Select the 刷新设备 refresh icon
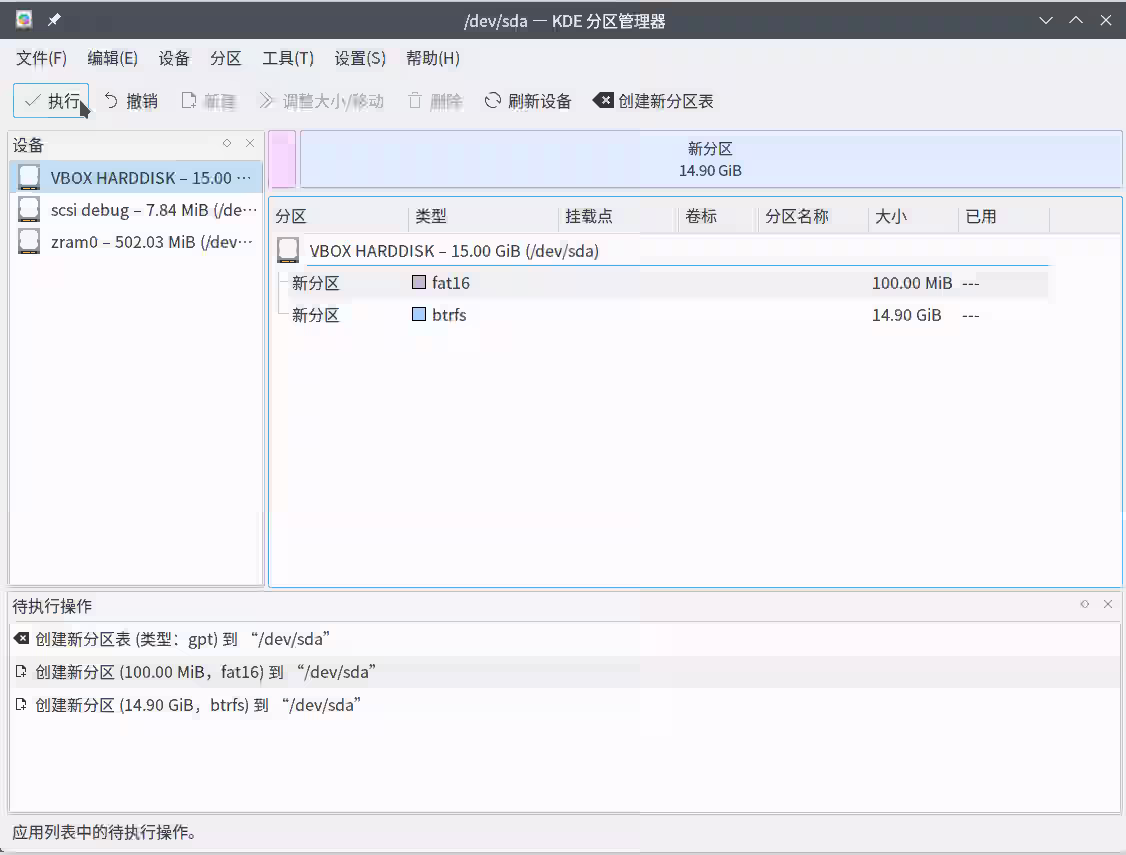The height and width of the screenshot is (855, 1126). point(491,100)
